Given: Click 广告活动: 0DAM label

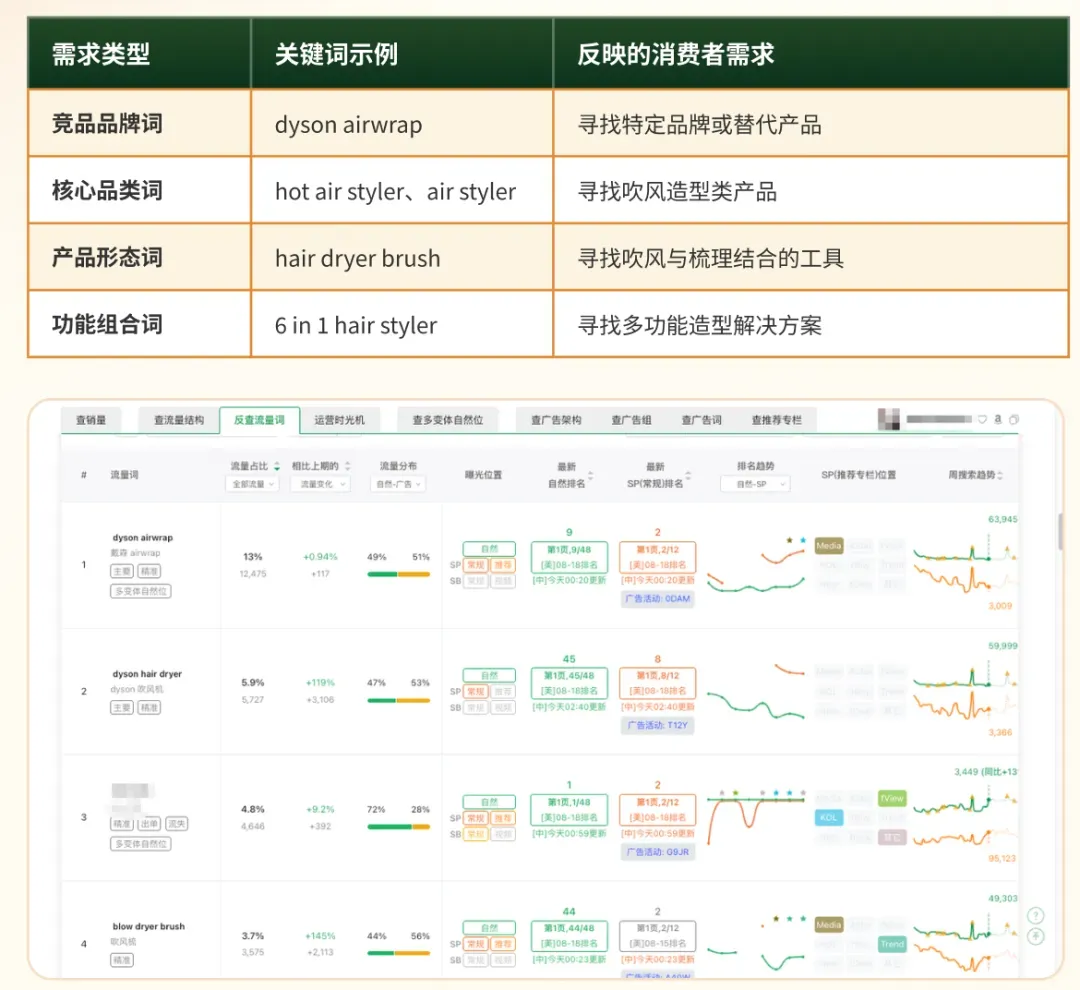Looking at the screenshot, I should [657, 599].
